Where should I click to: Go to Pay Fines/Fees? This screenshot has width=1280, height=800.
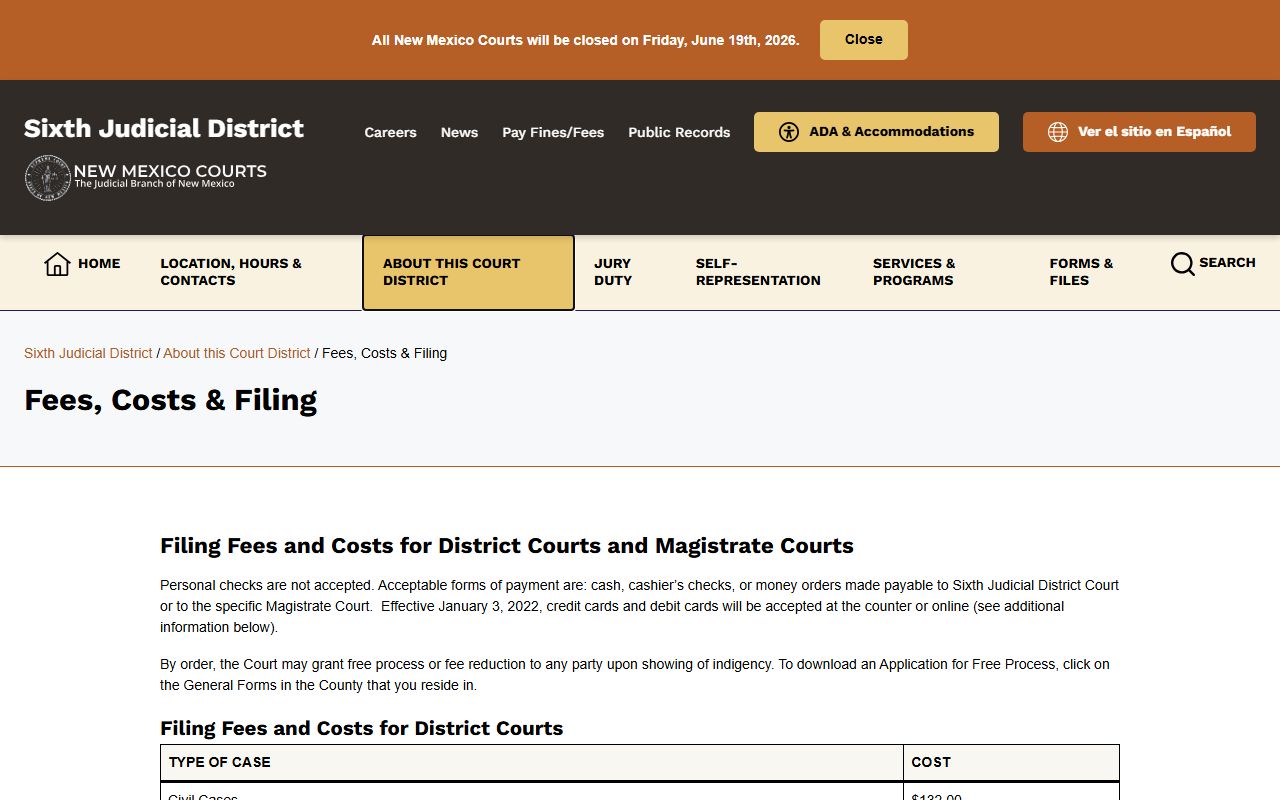point(553,132)
